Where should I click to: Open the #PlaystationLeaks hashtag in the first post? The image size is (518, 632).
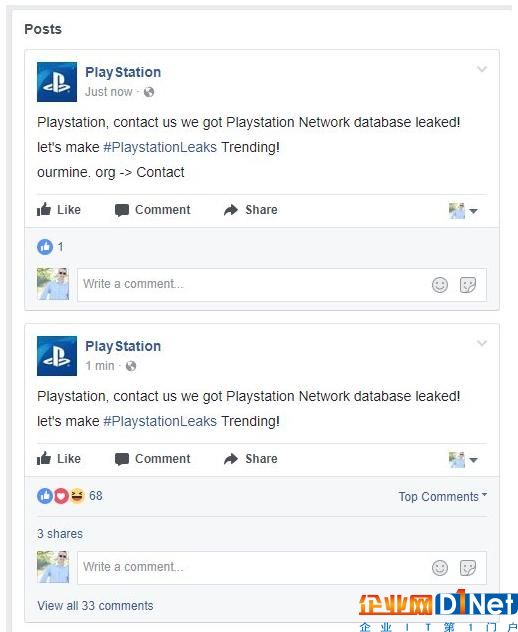pyautogui.click(x=160, y=147)
